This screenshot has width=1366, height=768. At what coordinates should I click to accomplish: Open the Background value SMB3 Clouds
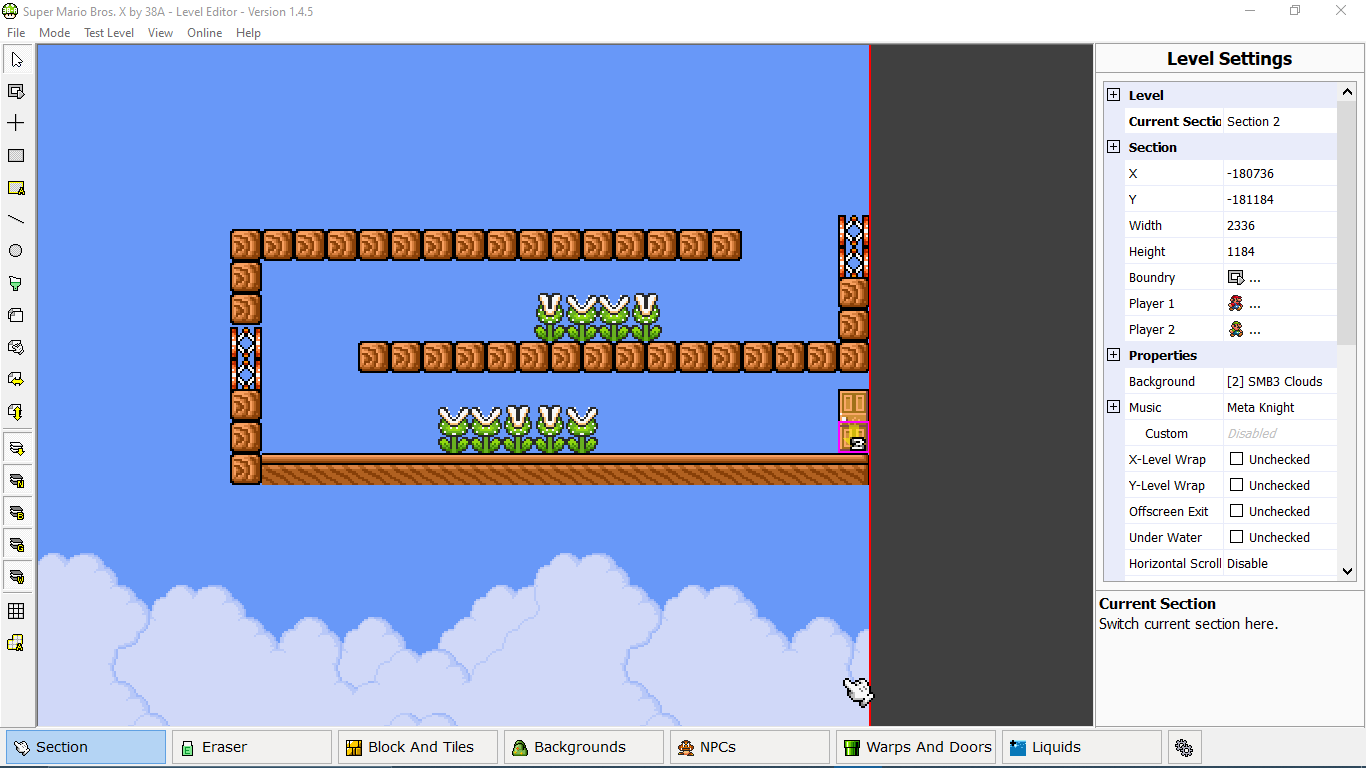[1280, 381]
